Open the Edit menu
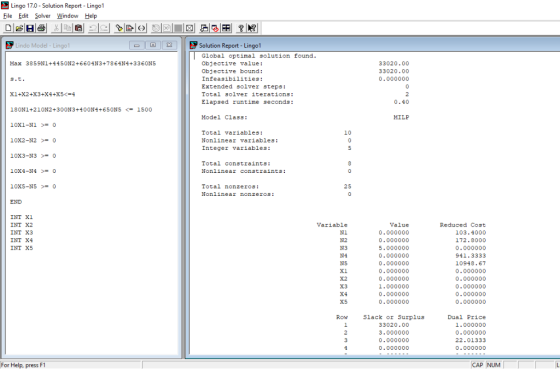Screen dimensions: 560x369 point(23,16)
